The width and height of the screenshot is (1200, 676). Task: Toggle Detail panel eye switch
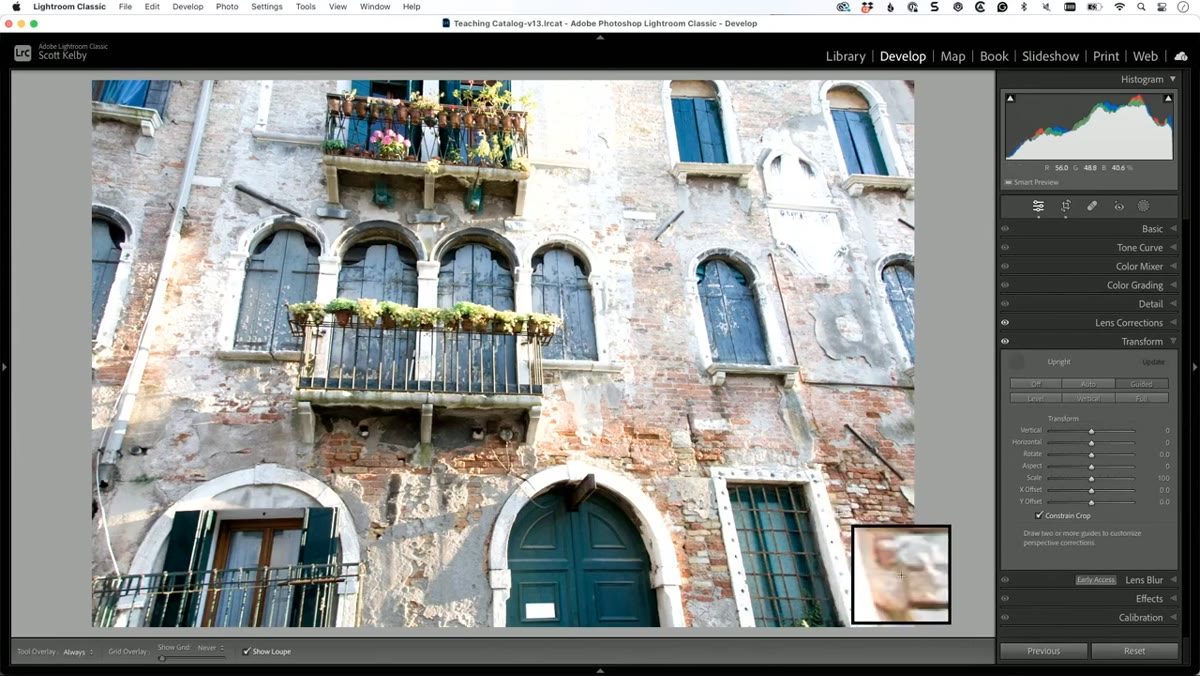(x=1005, y=304)
